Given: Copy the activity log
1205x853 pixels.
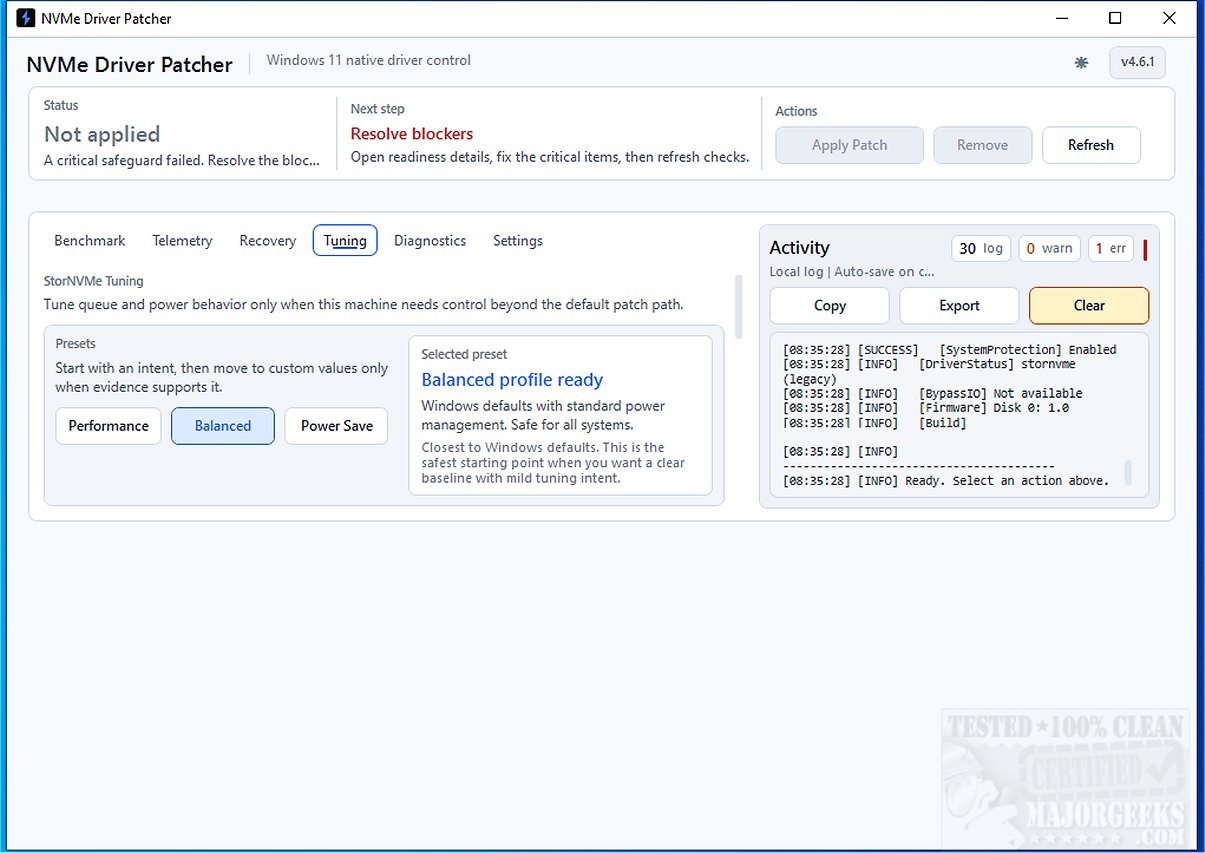Looking at the screenshot, I should click(x=829, y=306).
